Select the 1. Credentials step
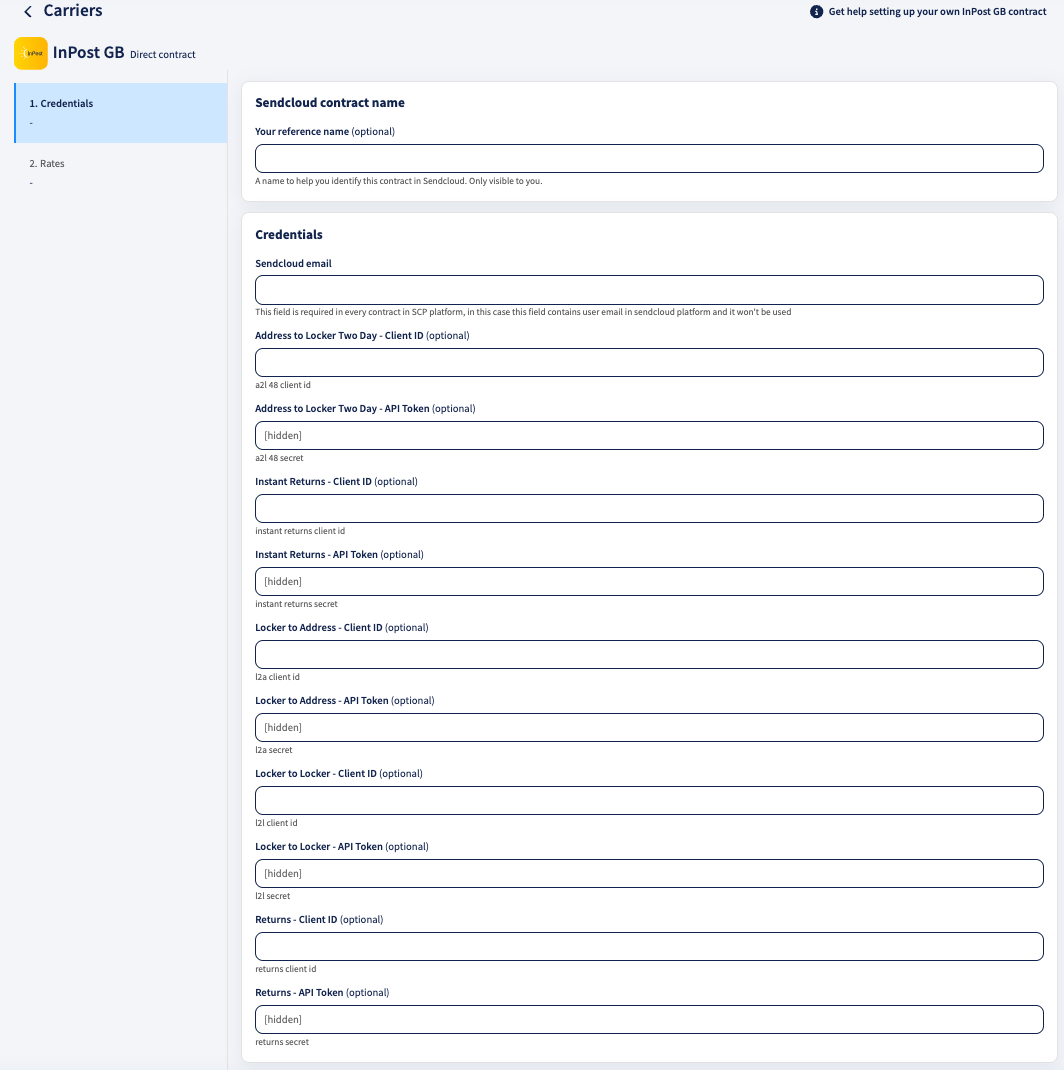Viewport: 1064px width, 1070px height. pyautogui.click(x=121, y=113)
